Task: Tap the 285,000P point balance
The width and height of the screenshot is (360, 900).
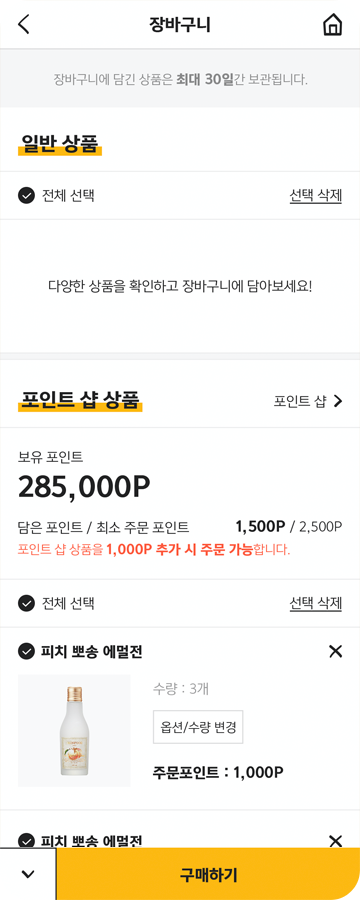Action: (x=84, y=487)
